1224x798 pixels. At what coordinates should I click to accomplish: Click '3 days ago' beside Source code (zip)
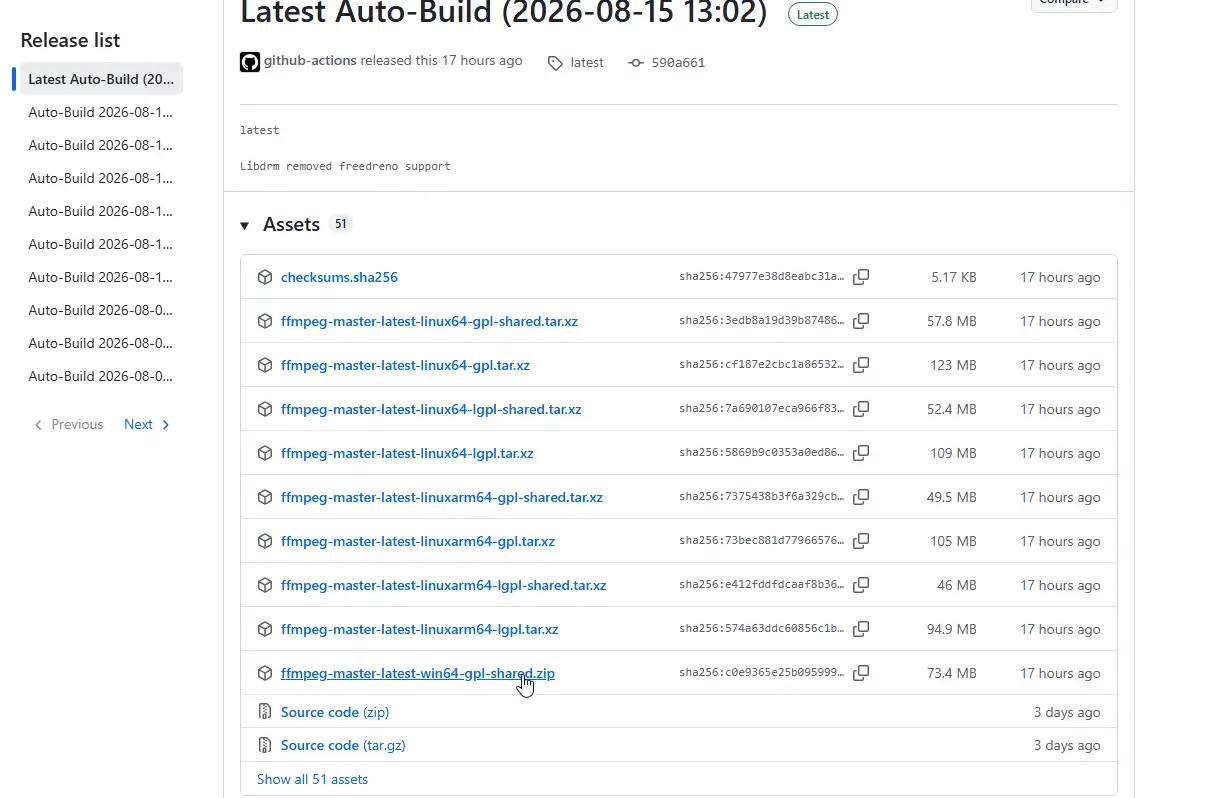[x=1067, y=712]
